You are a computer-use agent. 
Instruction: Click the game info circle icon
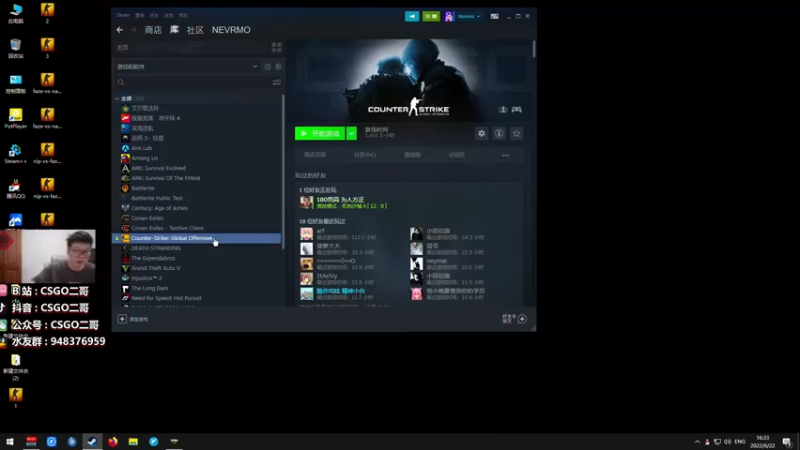click(499, 134)
